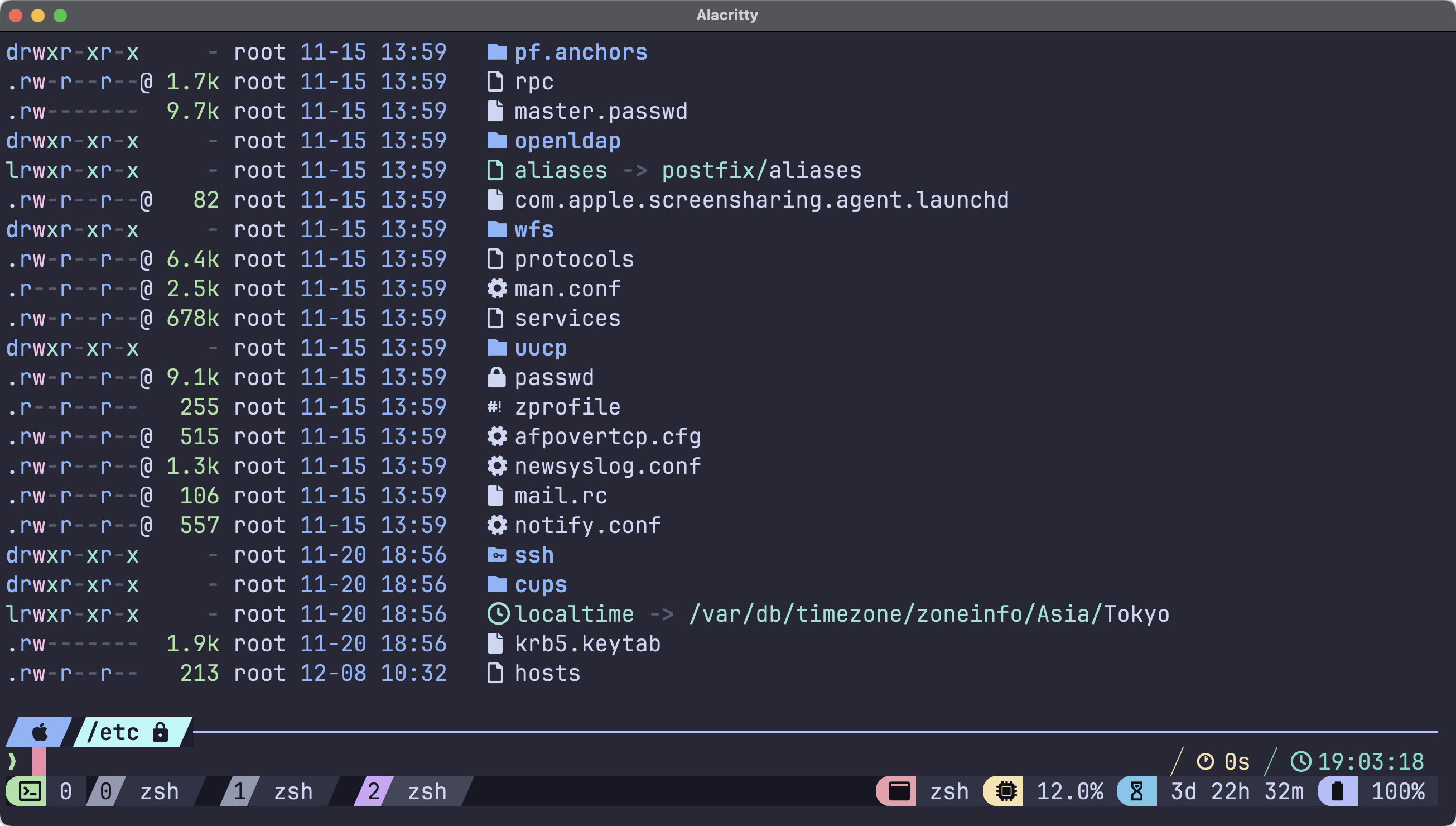Click the localtime symlink name
Viewport: 1456px width, 826px height.
point(574,614)
